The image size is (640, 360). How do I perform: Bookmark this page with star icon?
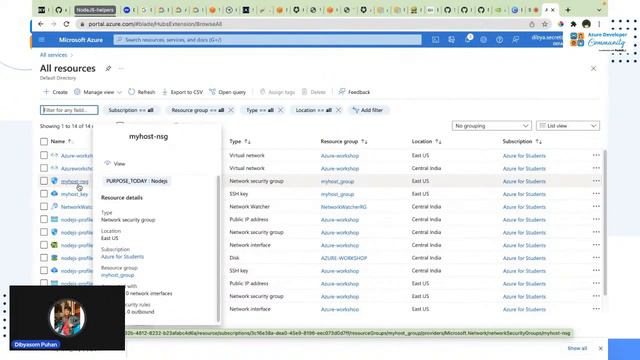(x=544, y=24)
